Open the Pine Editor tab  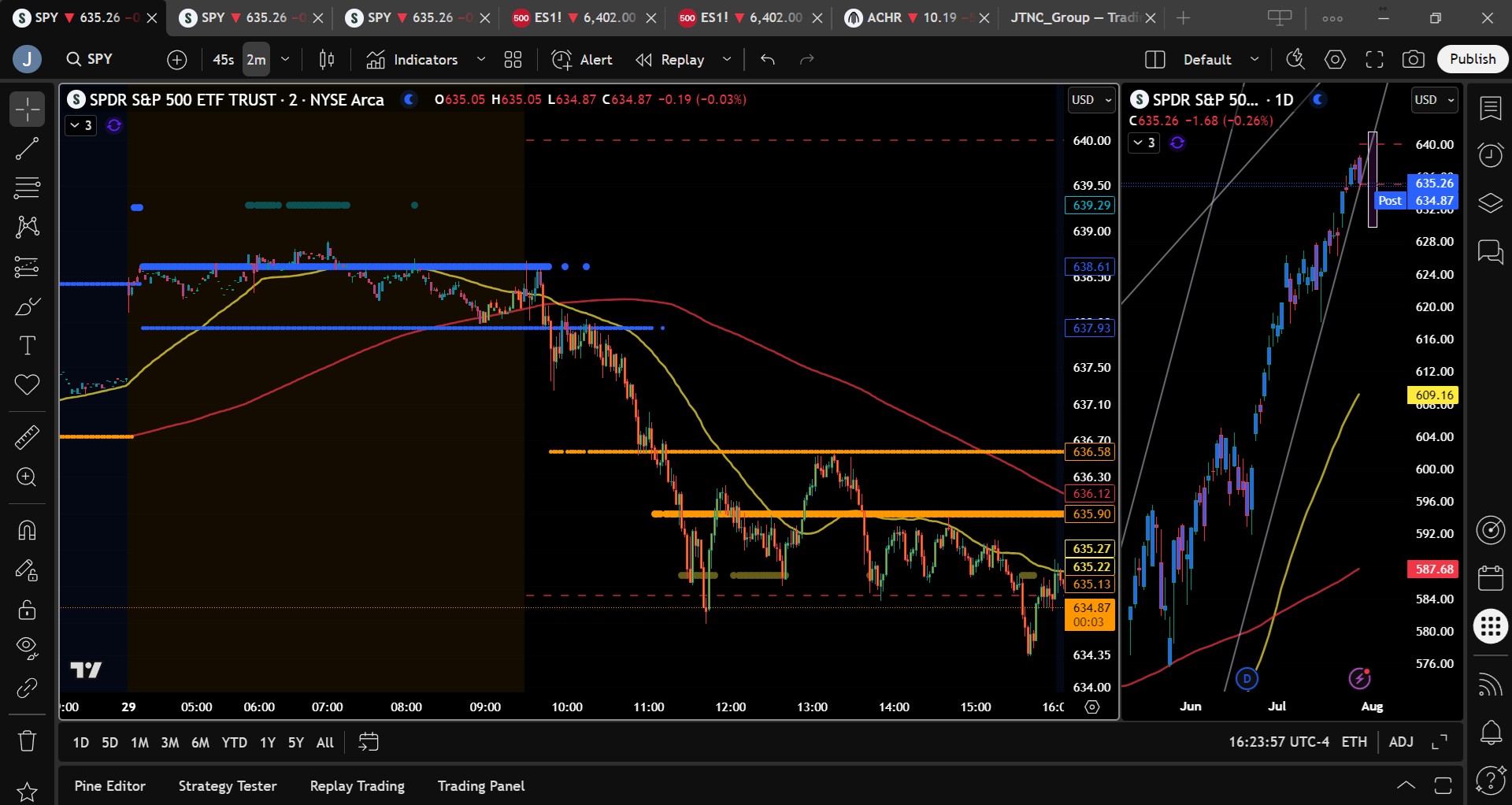109,786
